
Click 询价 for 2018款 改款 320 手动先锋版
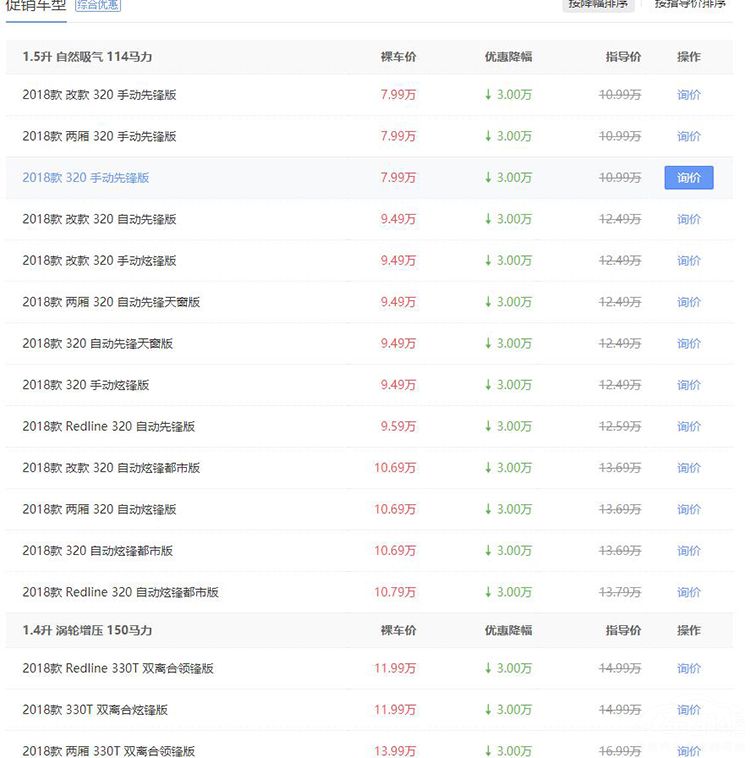click(689, 95)
